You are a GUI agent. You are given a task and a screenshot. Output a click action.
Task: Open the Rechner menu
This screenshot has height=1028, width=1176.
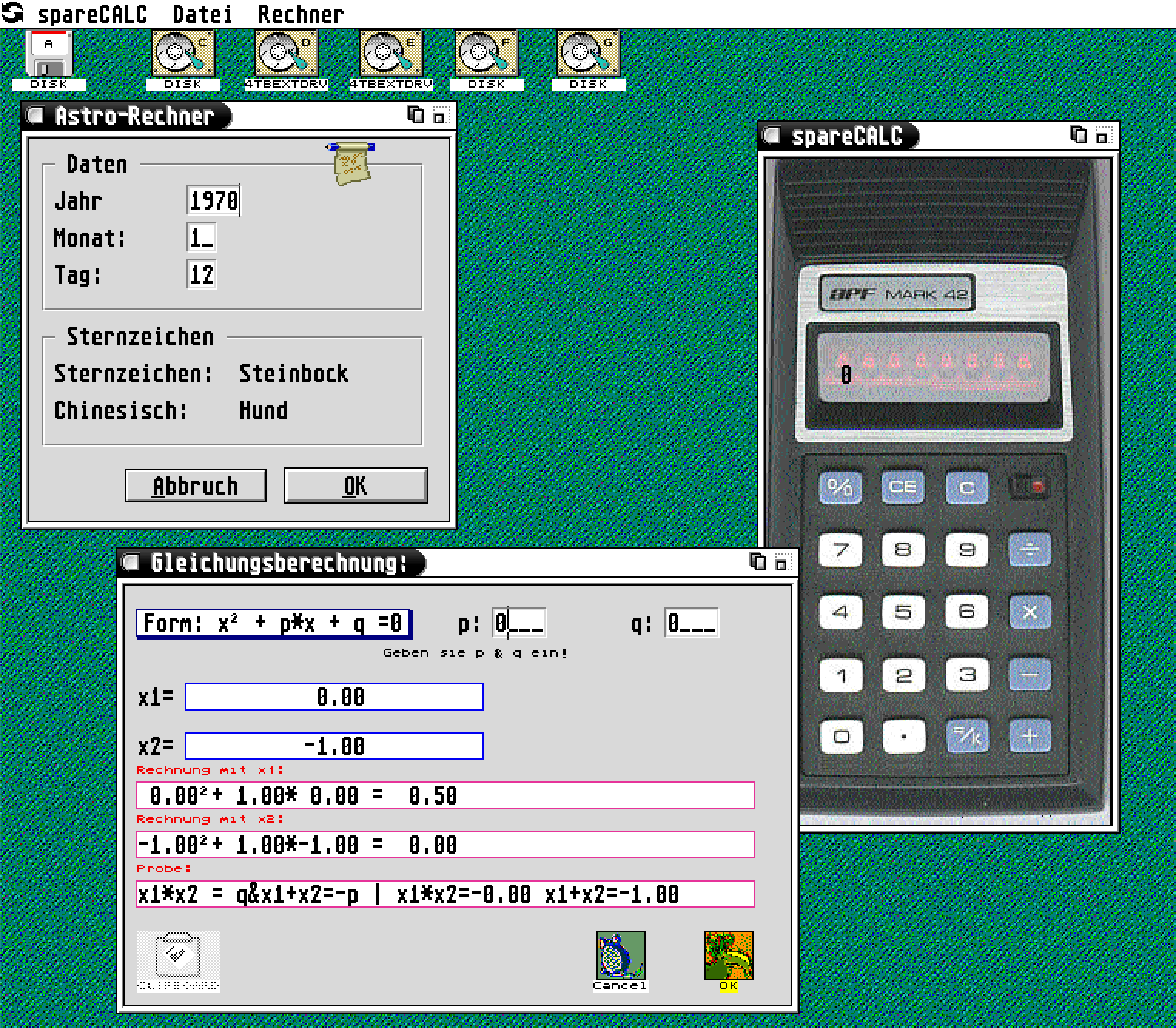[300, 15]
